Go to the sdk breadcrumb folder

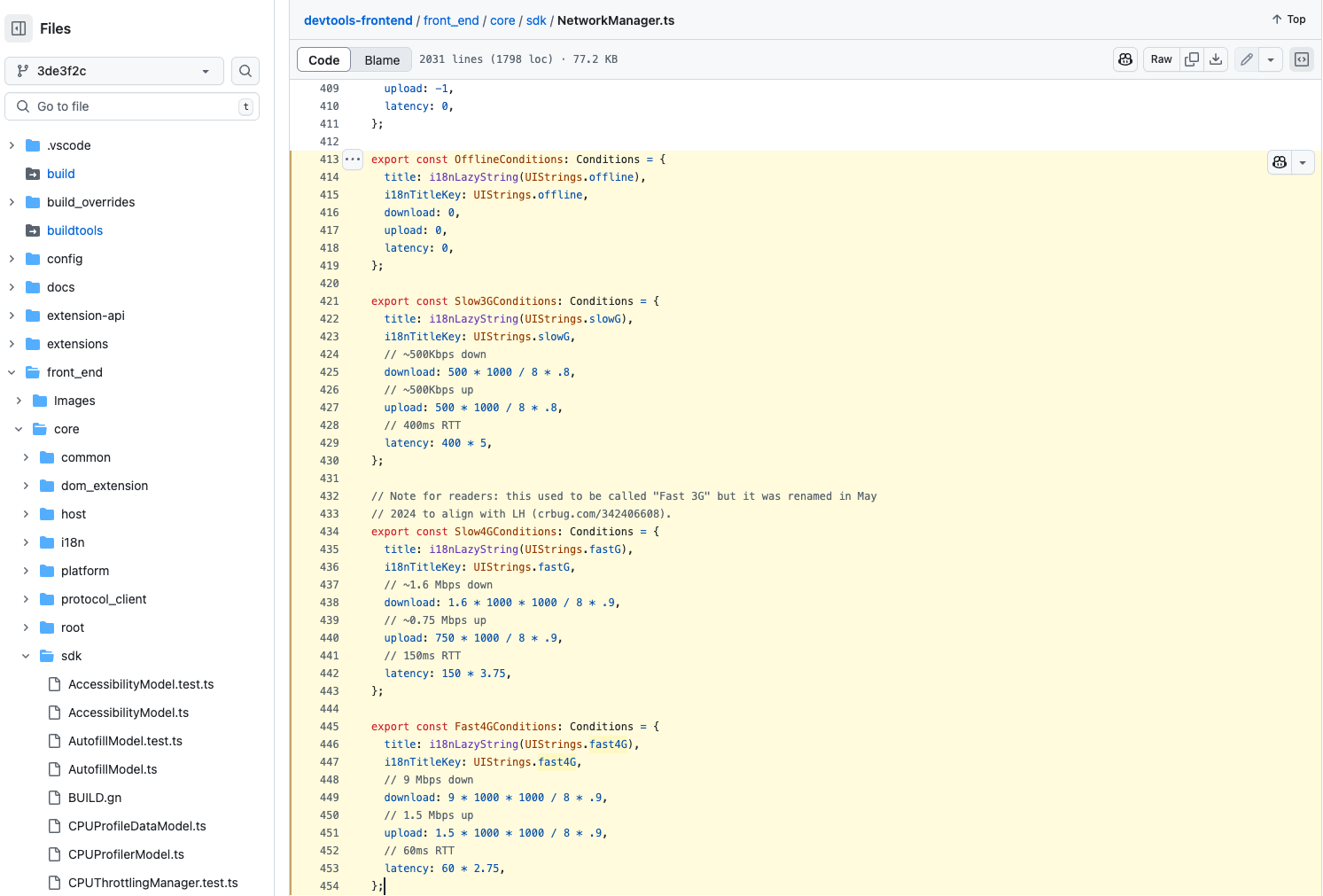(x=536, y=20)
